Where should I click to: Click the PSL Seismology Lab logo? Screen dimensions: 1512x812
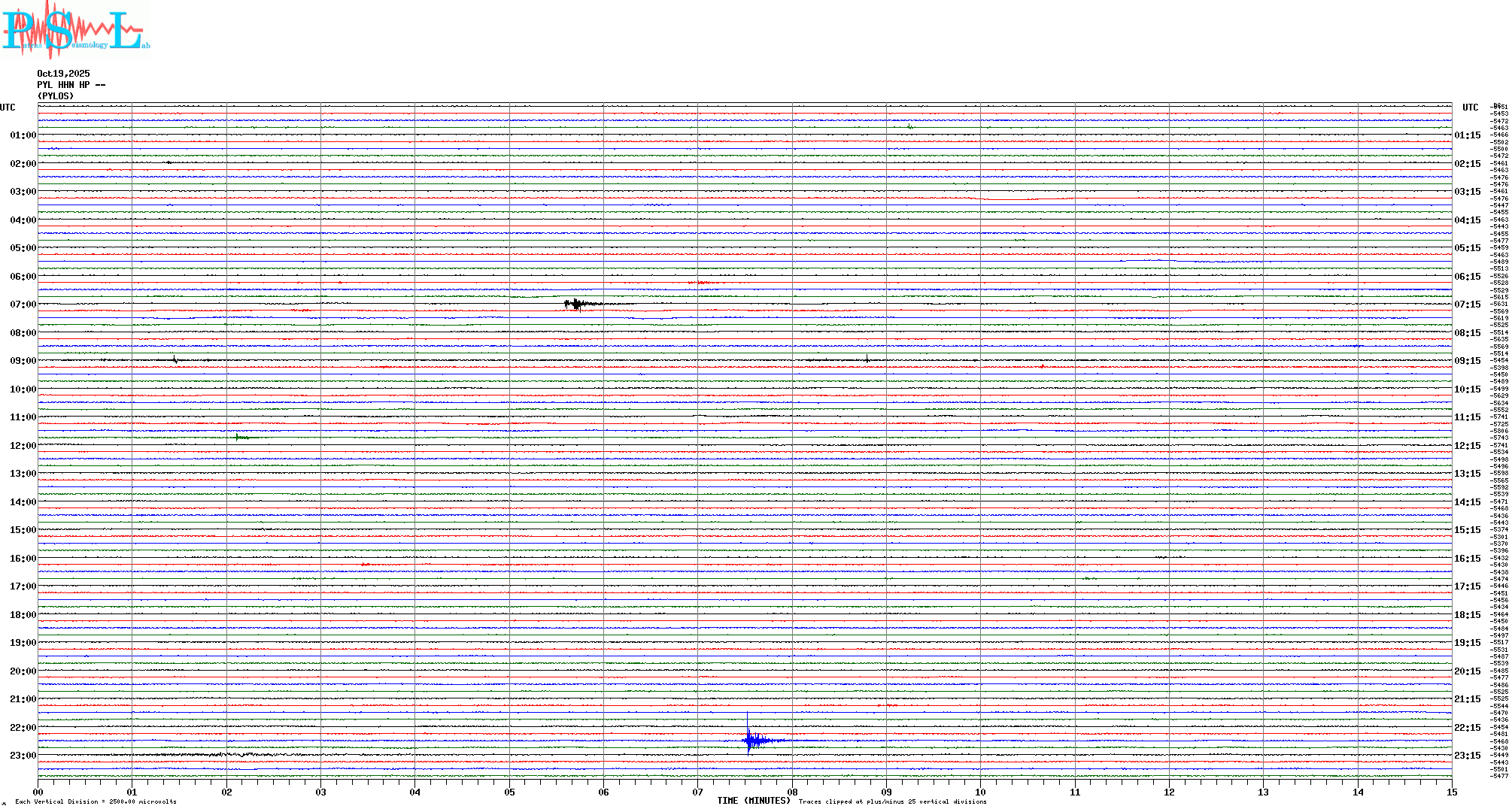pyautogui.click(x=75, y=29)
